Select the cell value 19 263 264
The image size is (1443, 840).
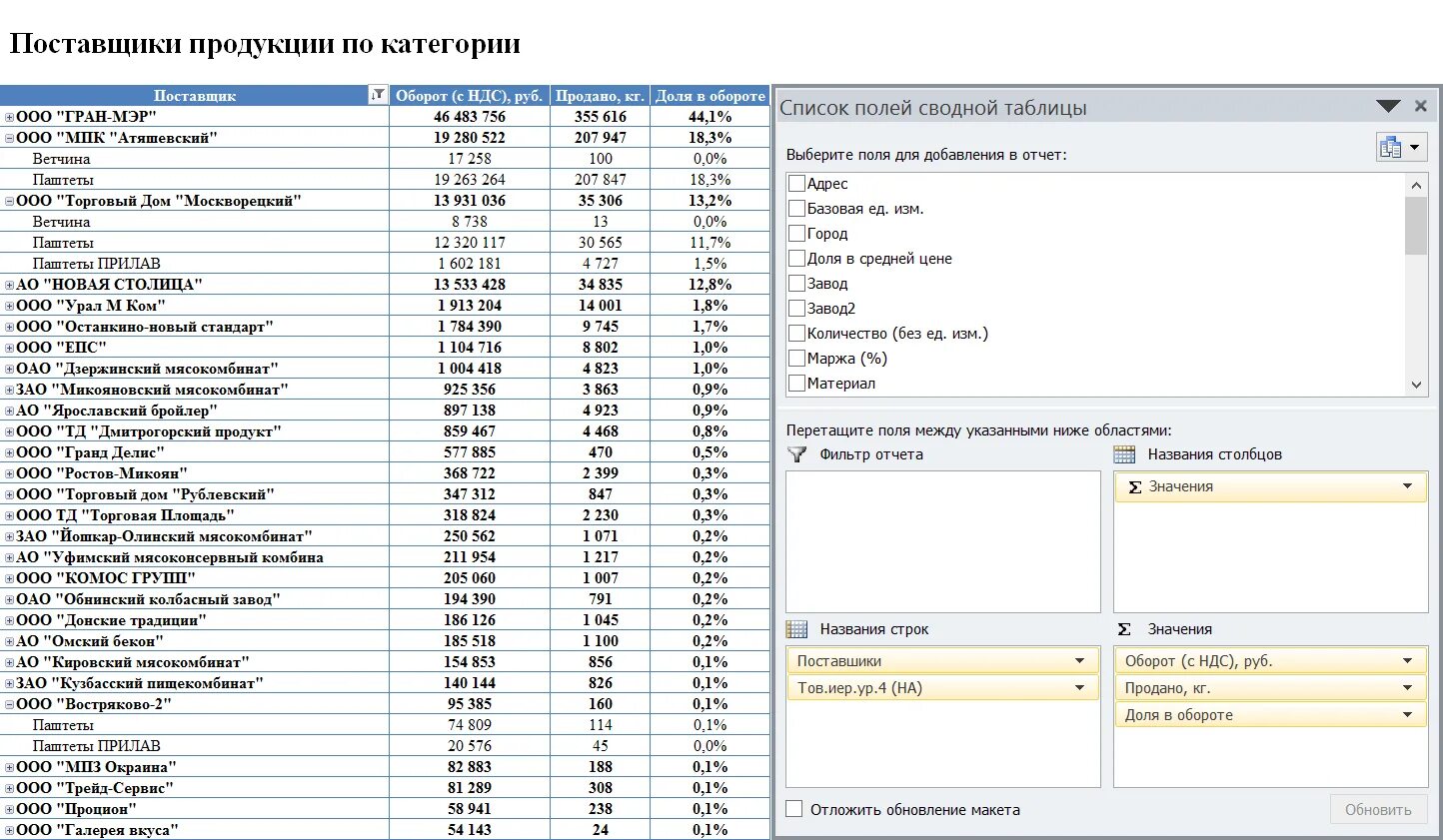coord(470,180)
